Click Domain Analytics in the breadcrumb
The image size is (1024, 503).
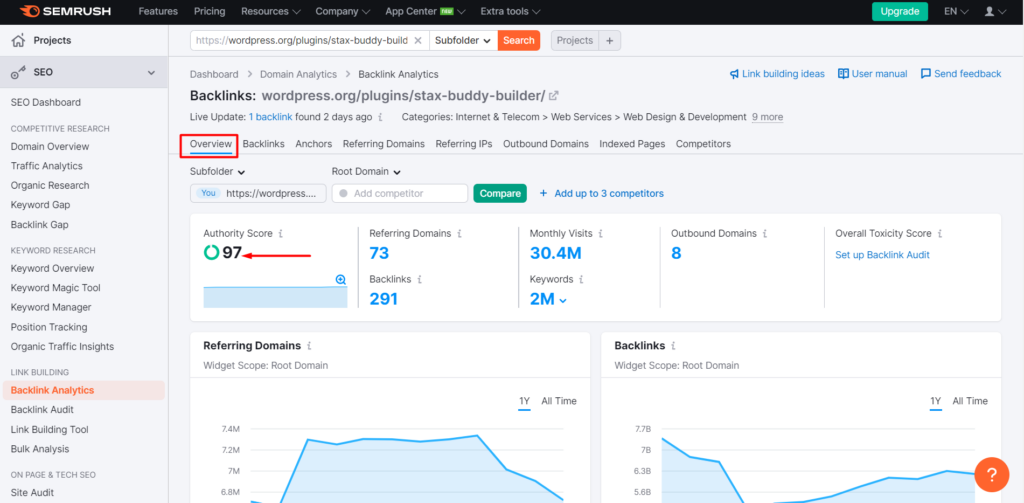tap(298, 74)
